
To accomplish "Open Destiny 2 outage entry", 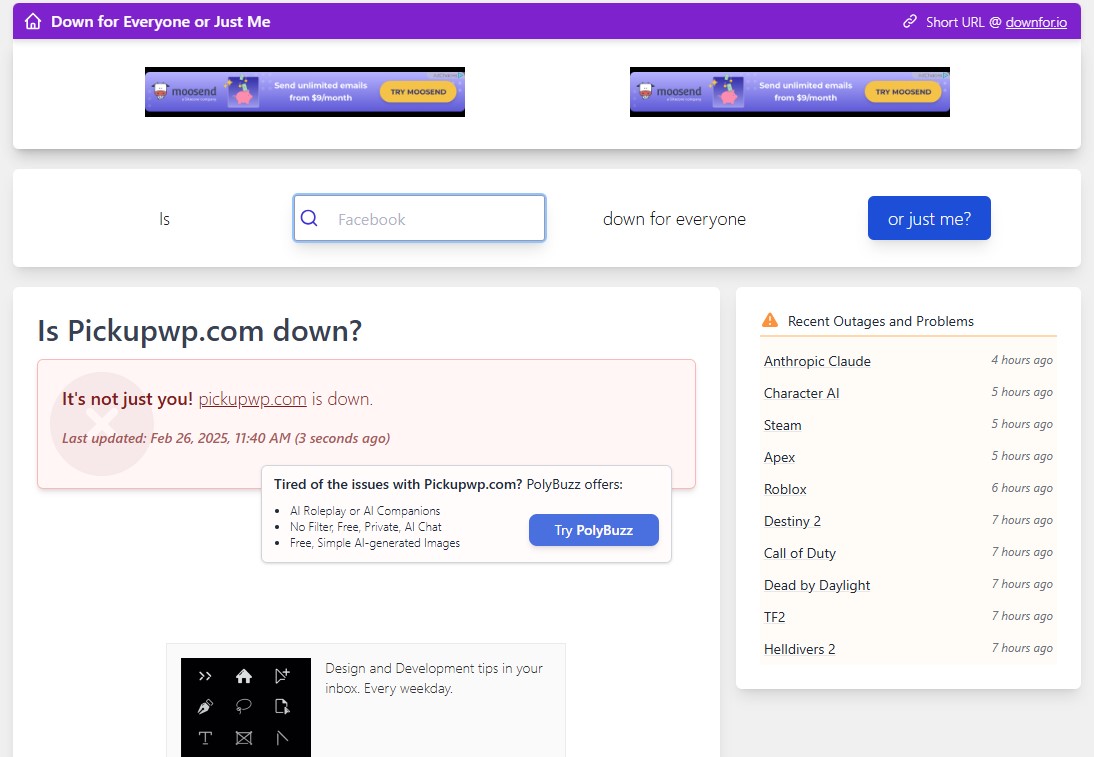I will pyautogui.click(x=792, y=521).
